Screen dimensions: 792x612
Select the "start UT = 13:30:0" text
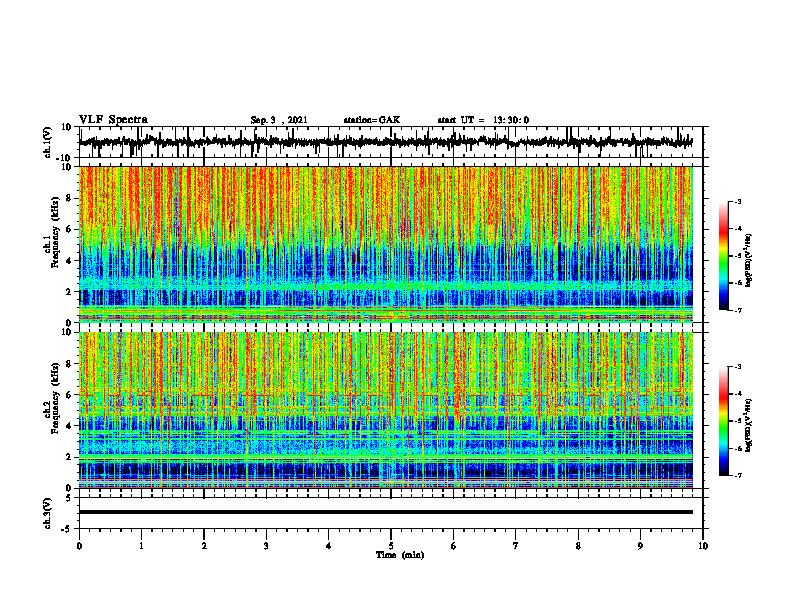point(483,120)
